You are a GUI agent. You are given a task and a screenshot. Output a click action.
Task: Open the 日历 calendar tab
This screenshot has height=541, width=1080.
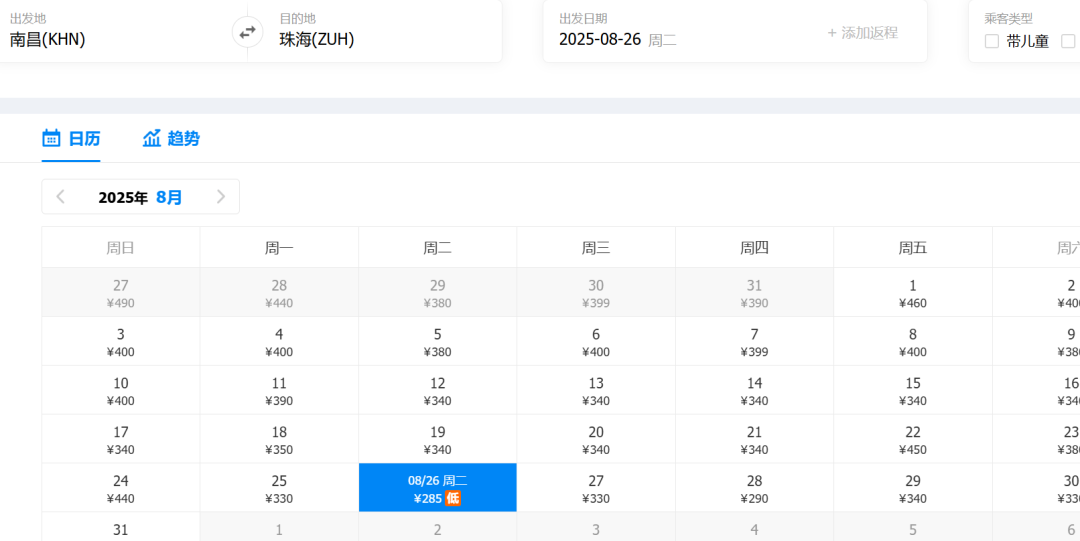tap(71, 139)
